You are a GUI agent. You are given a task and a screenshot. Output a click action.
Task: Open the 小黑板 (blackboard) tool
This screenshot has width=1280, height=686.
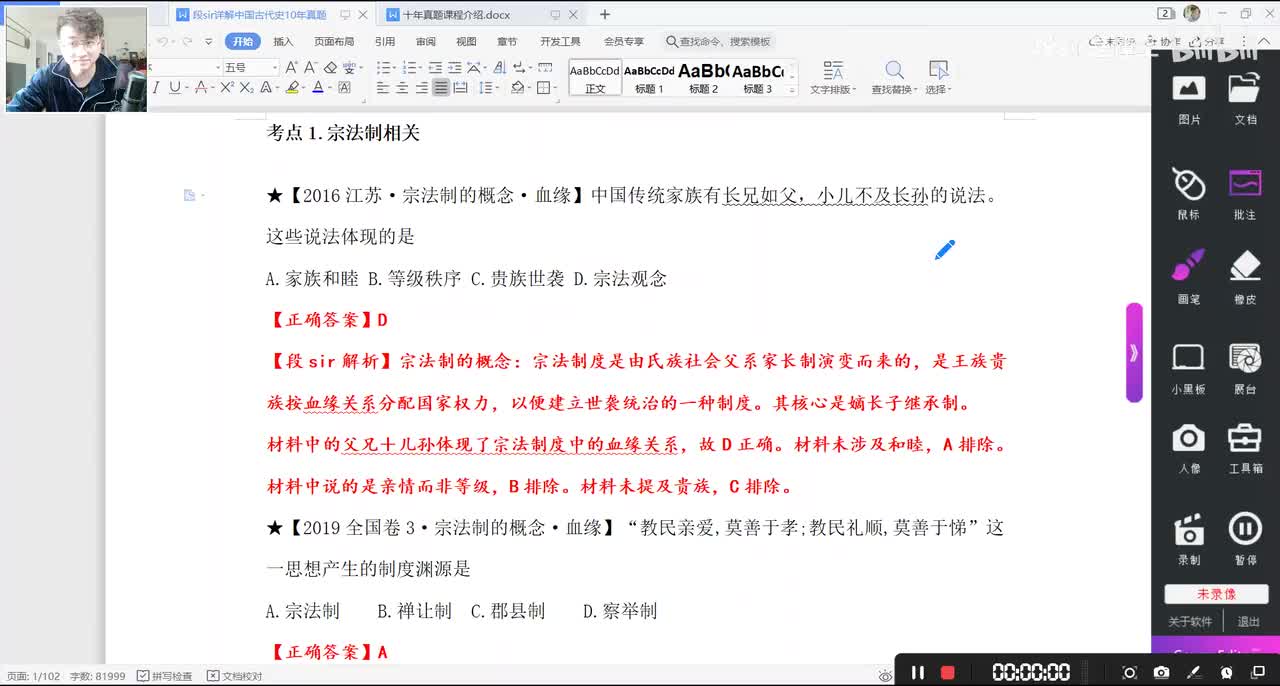click(x=1189, y=369)
